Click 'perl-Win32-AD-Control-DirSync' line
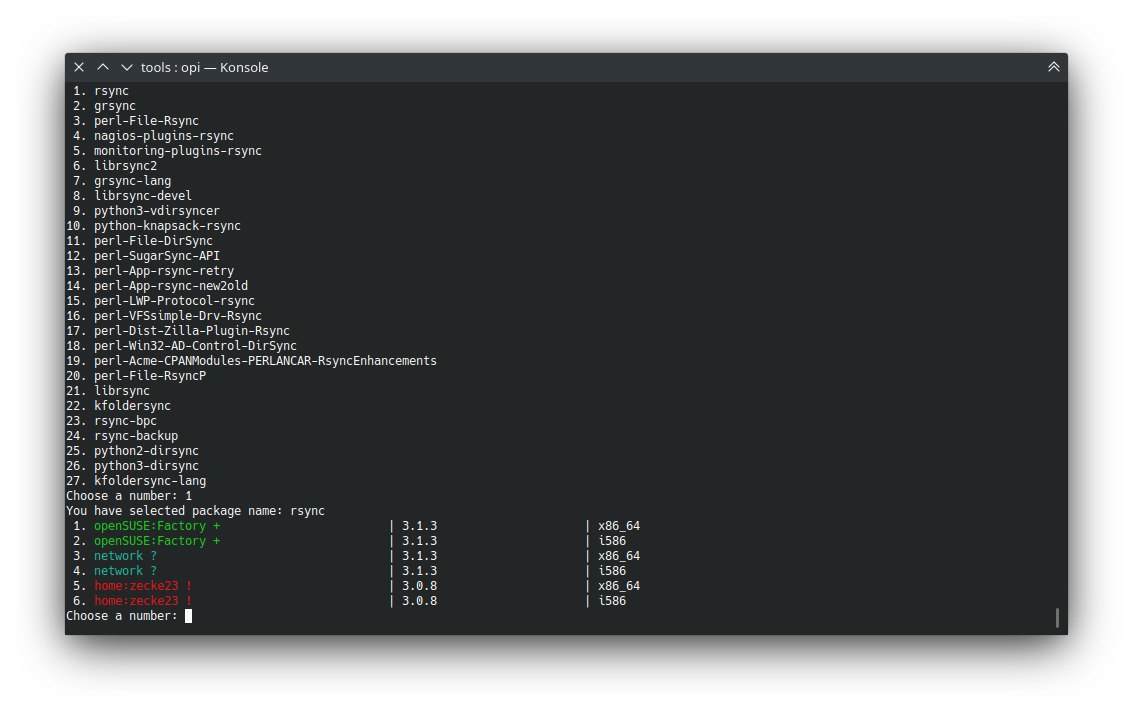This screenshot has height=712, width=1133. pyautogui.click(x=195, y=346)
